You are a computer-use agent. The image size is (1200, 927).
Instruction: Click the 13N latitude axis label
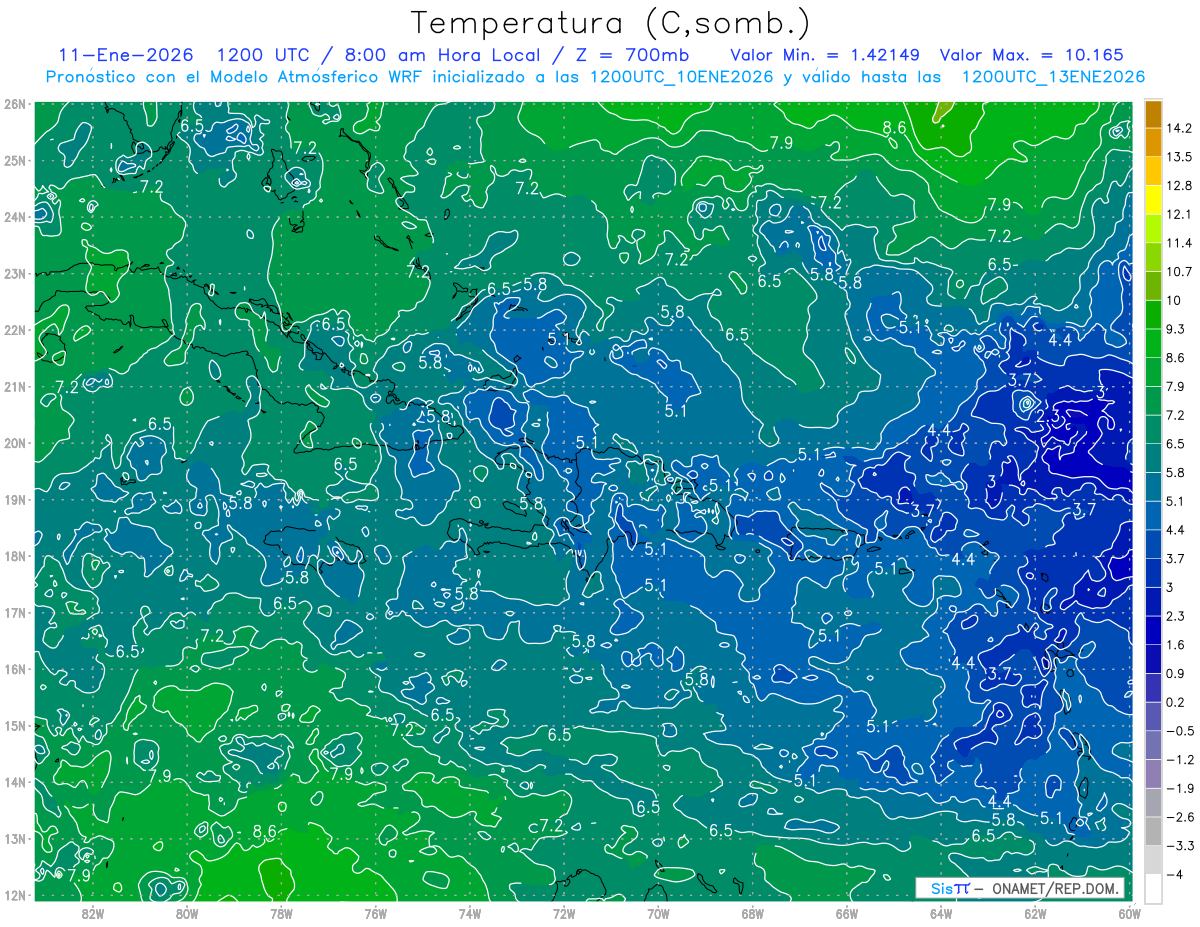(x=15, y=838)
